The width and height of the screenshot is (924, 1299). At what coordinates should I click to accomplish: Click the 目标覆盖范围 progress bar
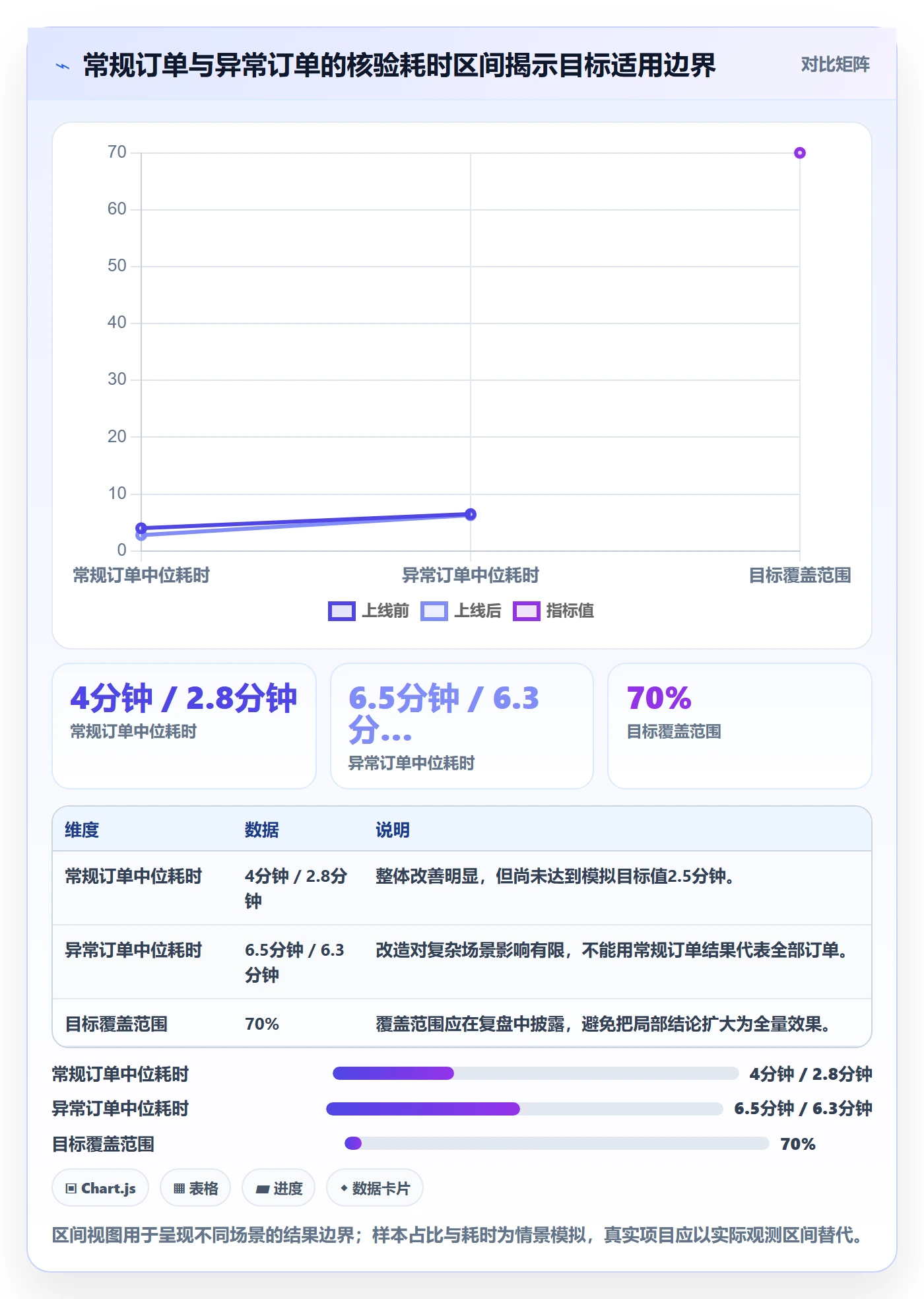(556, 1143)
